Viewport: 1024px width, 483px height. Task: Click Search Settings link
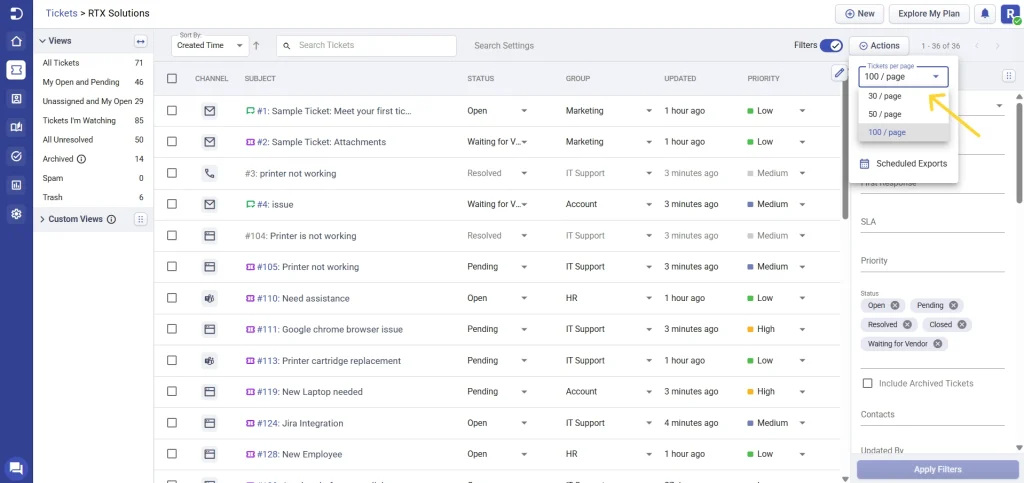click(x=504, y=46)
